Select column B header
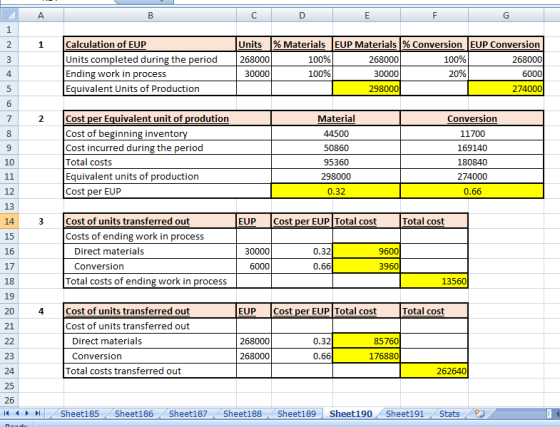560x427 pixels. click(x=150, y=15)
